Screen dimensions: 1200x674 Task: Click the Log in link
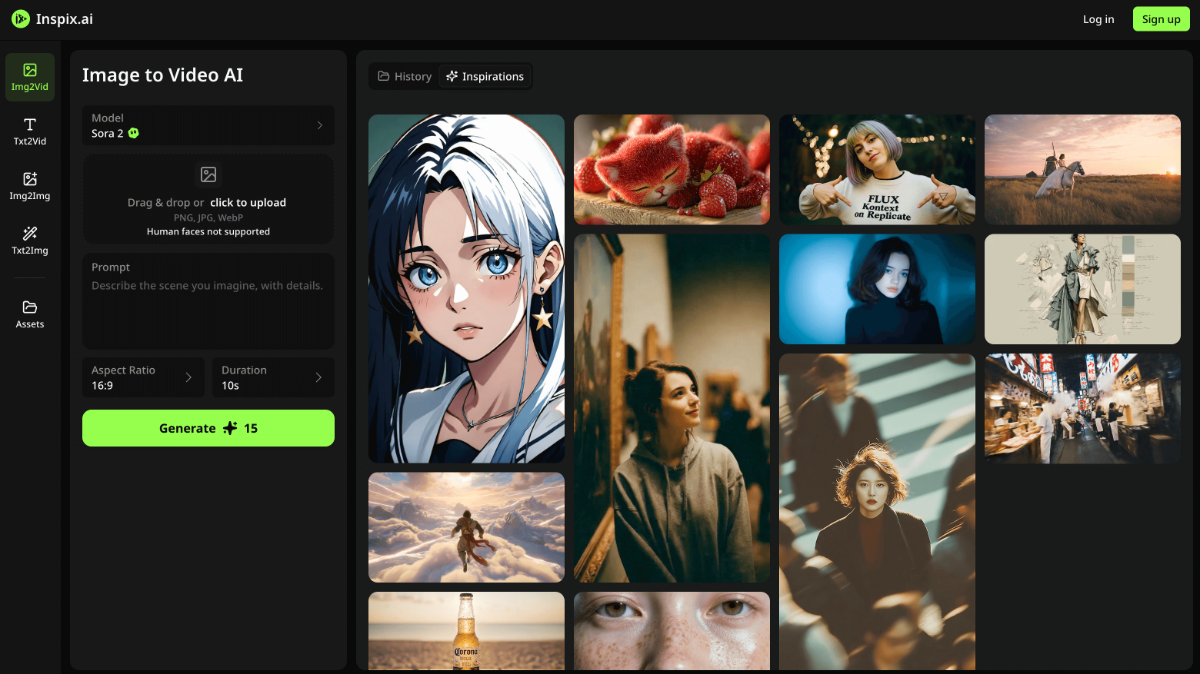coord(1098,19)
